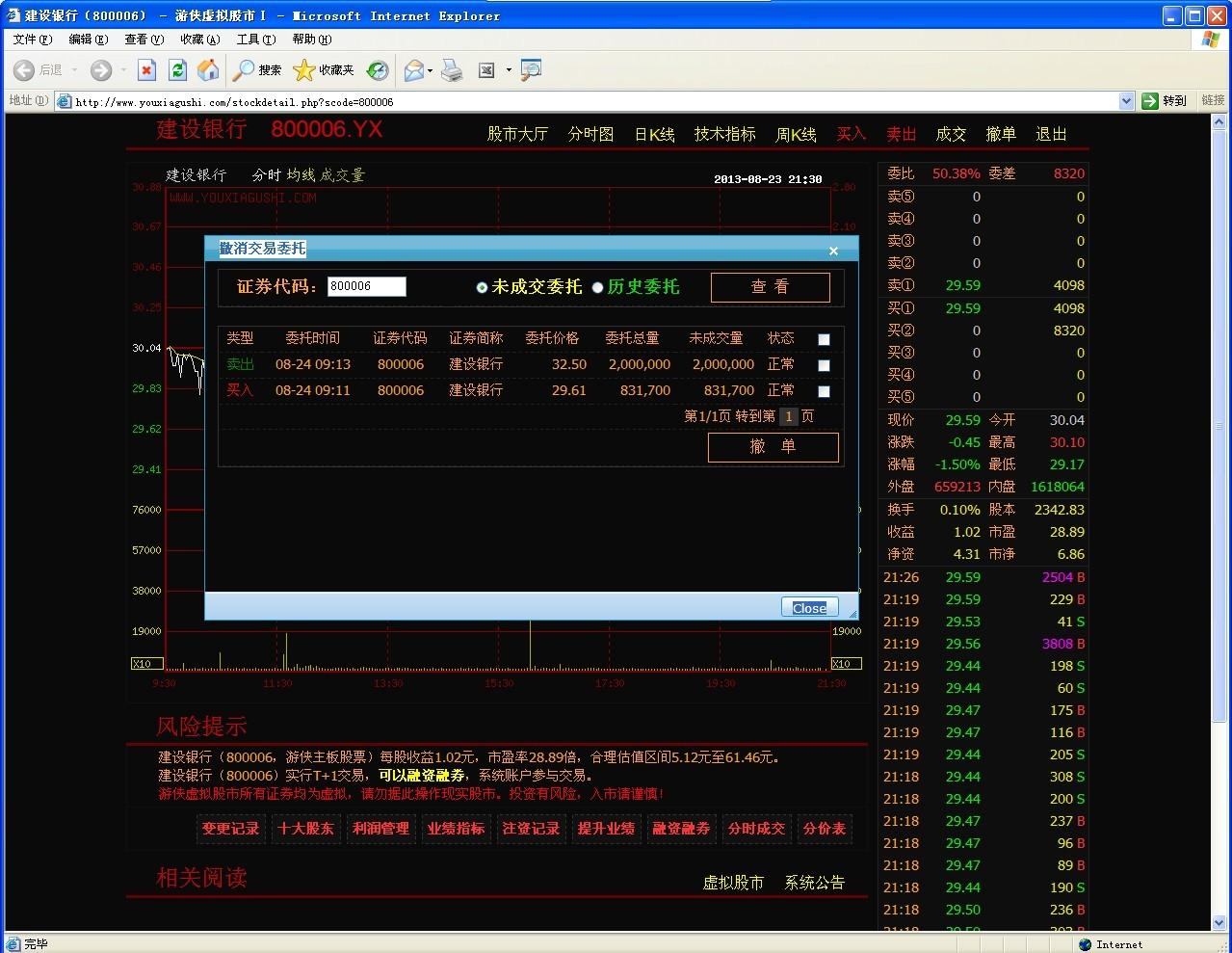Viewport: 1232px width, 953px height.
Task: Open 十大股东 button
Action: click(x=305, y=829)
